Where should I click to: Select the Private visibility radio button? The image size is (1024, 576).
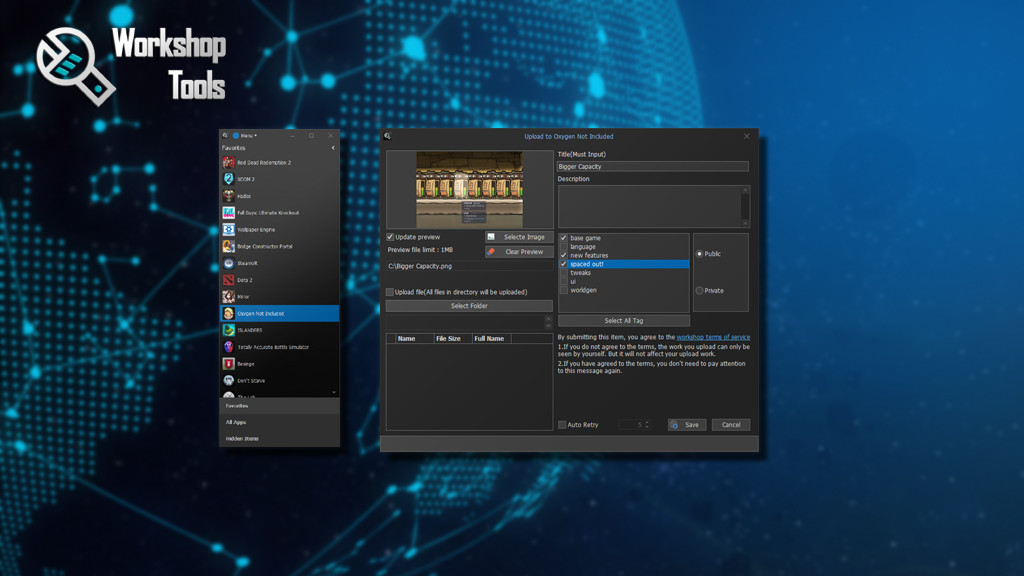(700, 290)
